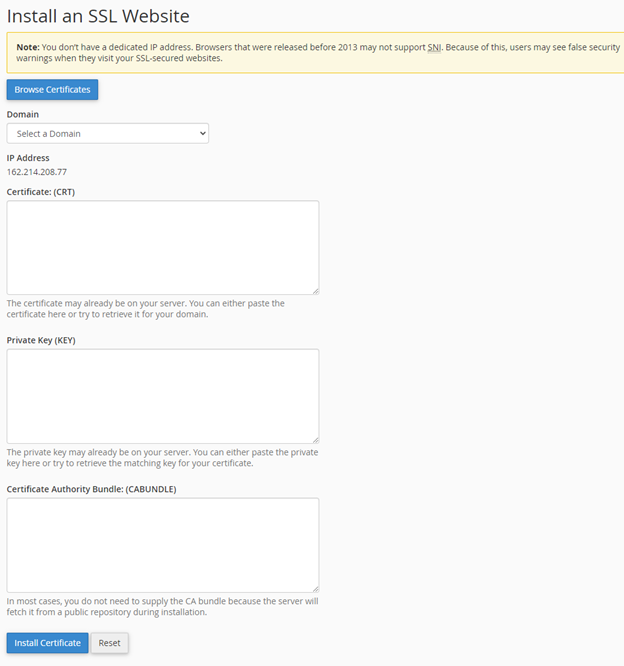Click the Reset button
This screenshot has height=666, width=624.
[109, 643]
